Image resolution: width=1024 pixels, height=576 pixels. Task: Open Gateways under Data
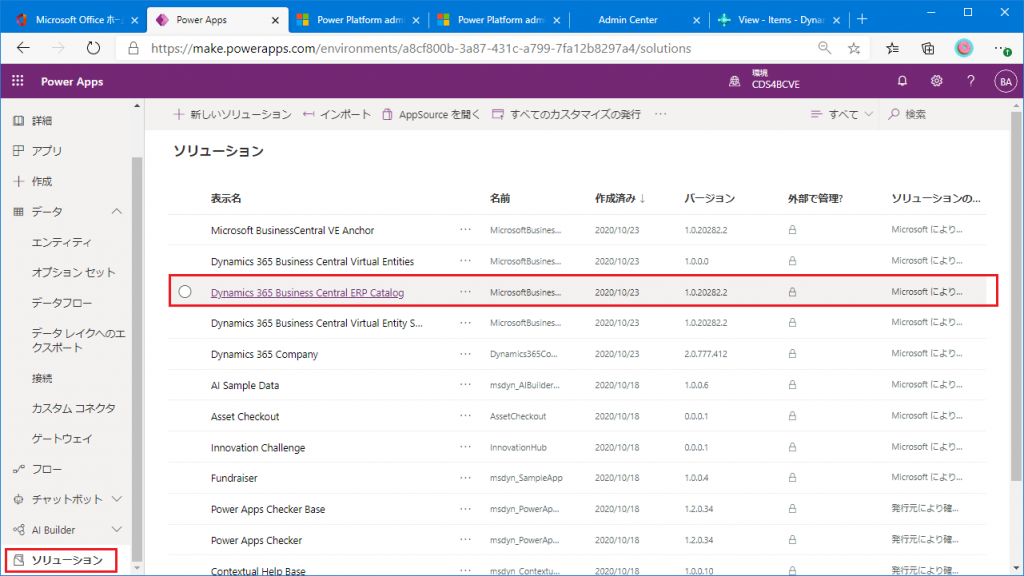coord(62,439)
